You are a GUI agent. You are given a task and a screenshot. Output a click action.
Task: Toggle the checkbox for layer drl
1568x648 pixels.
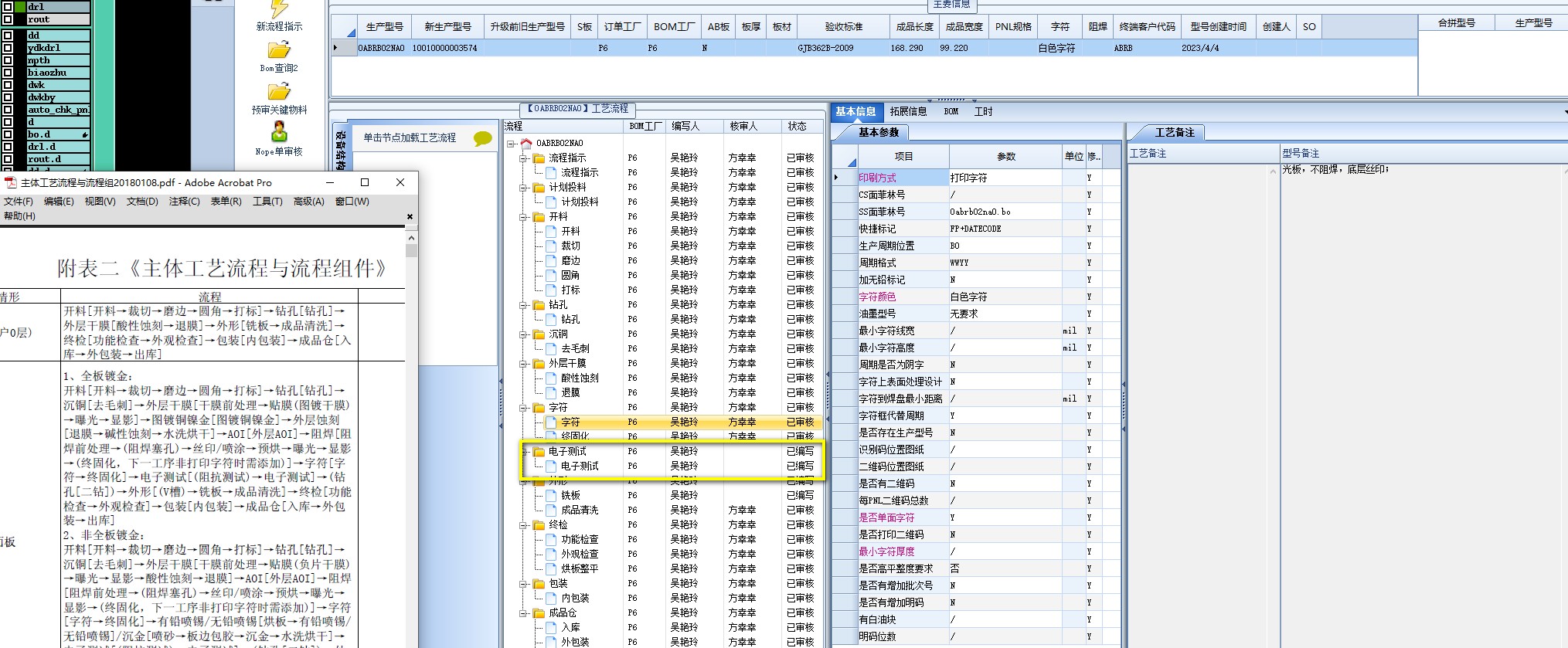tap(8, 7)
